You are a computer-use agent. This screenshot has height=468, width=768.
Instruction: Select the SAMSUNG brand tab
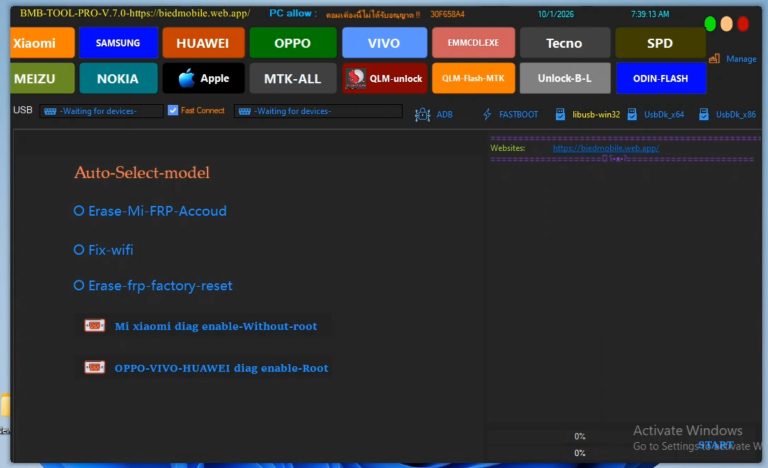118,43
